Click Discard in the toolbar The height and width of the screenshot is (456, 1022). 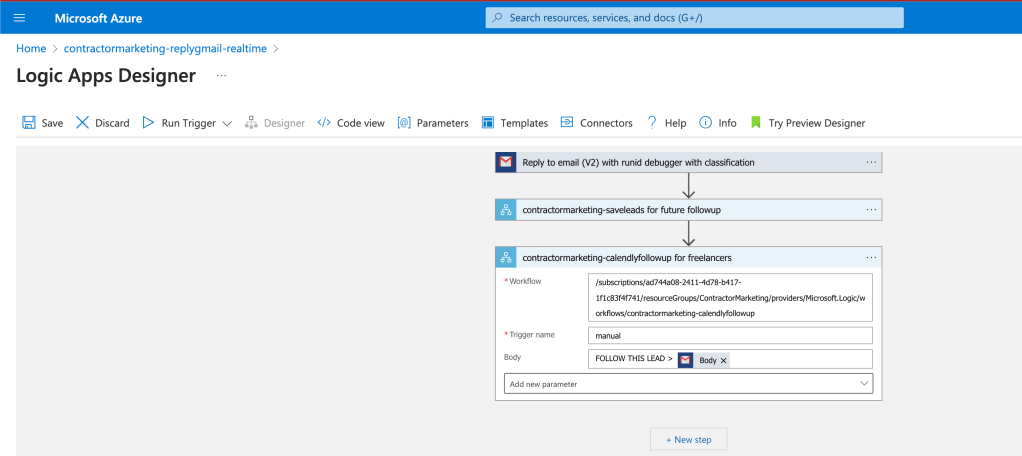(x=112, y=122)
